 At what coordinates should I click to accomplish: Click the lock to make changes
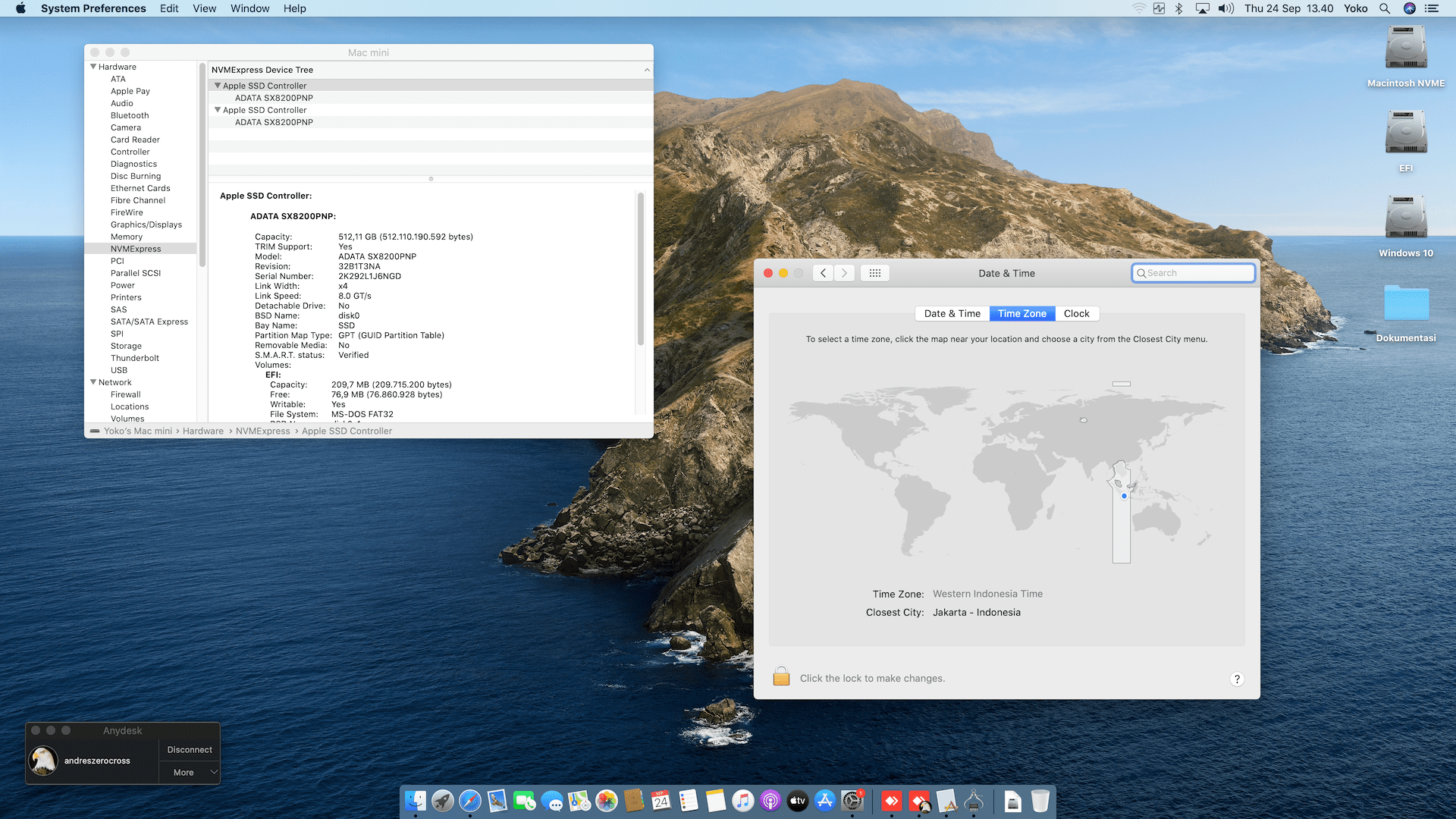781,676
